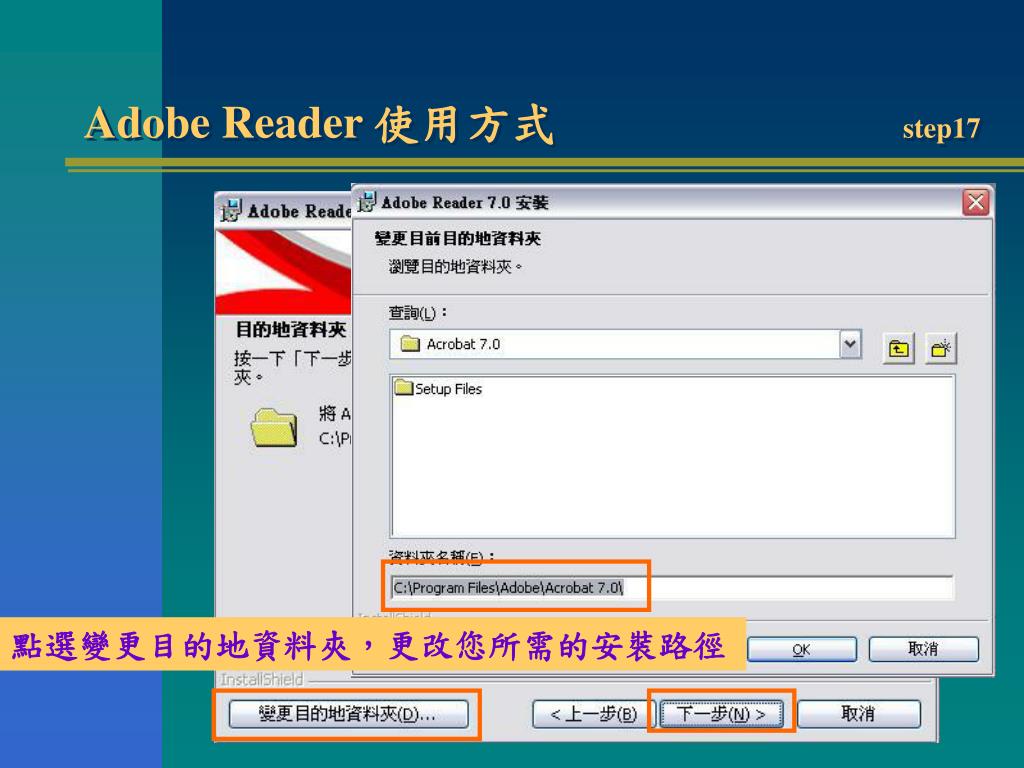The height and width of the screenshot is (768, 1024).
Task: Open the Acrobat 7.0 lookup dropdown arrow
Action: (850, 344)
